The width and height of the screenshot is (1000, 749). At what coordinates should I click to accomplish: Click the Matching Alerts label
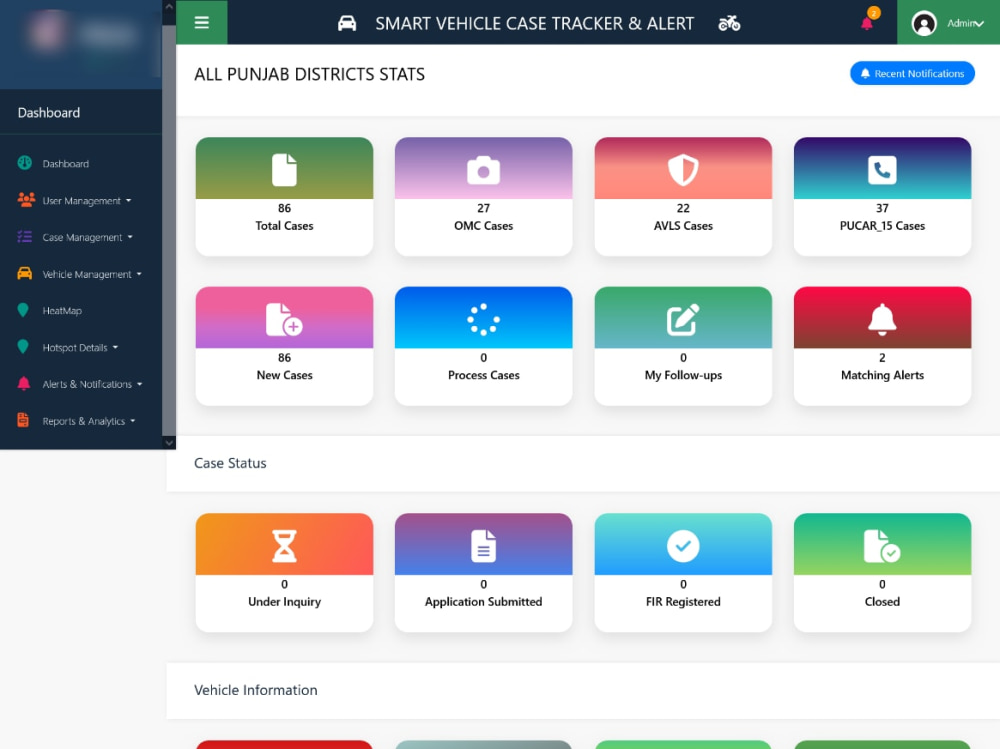point(882,375)
